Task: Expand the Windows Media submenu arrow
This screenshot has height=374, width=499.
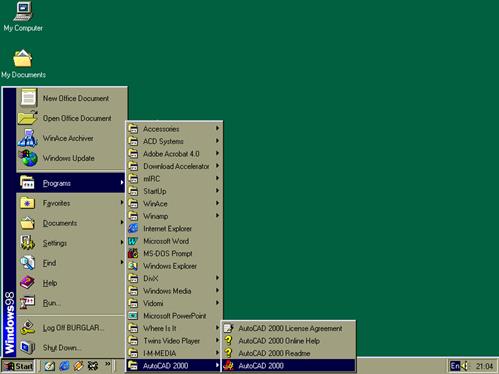Action: click(217, 290)
